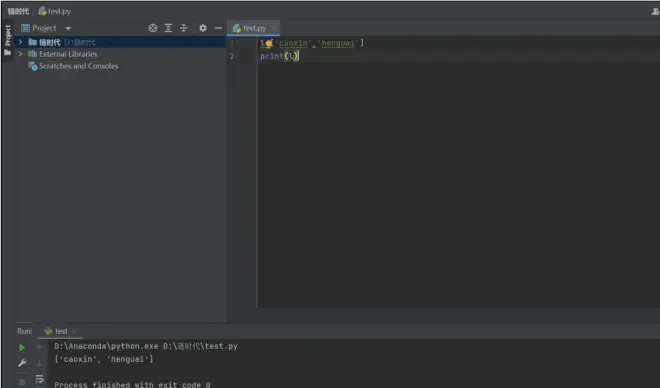Toggle the vertical Project side tab

8,35
